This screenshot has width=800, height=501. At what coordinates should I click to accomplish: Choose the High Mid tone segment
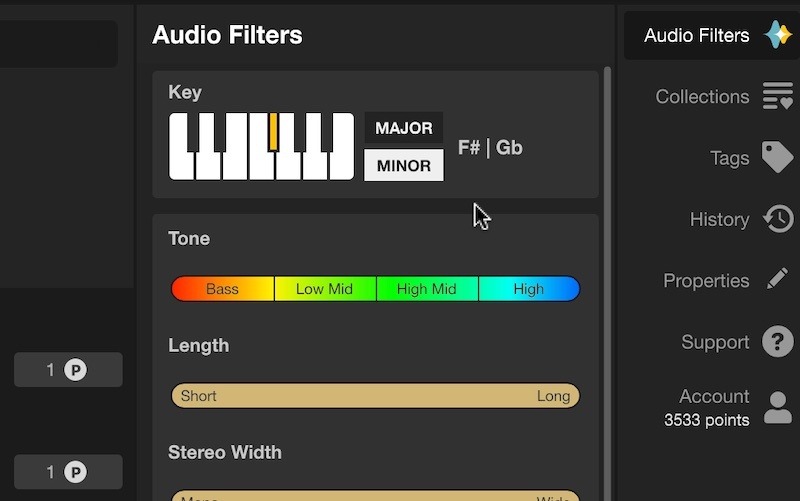(426, 289)
